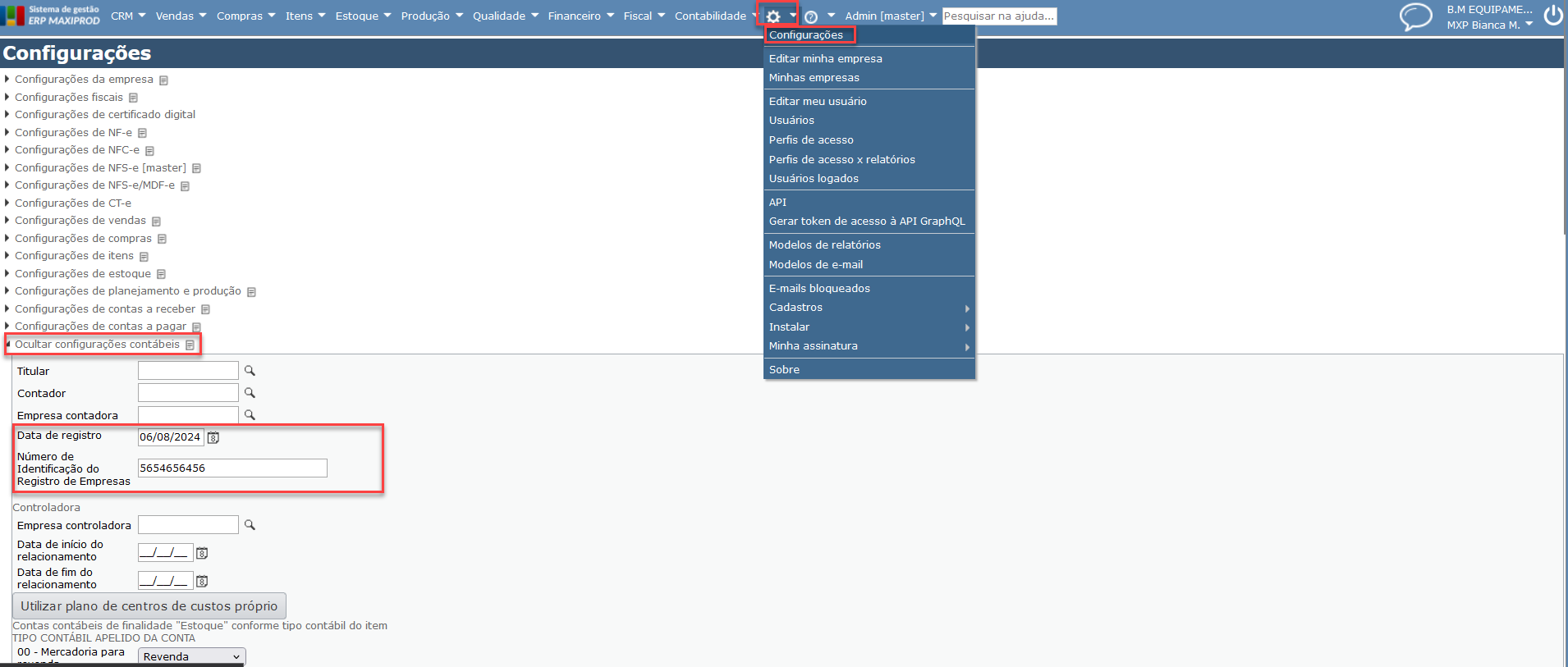Click document icon beside Configurações de NFS-e [master]

196,168
